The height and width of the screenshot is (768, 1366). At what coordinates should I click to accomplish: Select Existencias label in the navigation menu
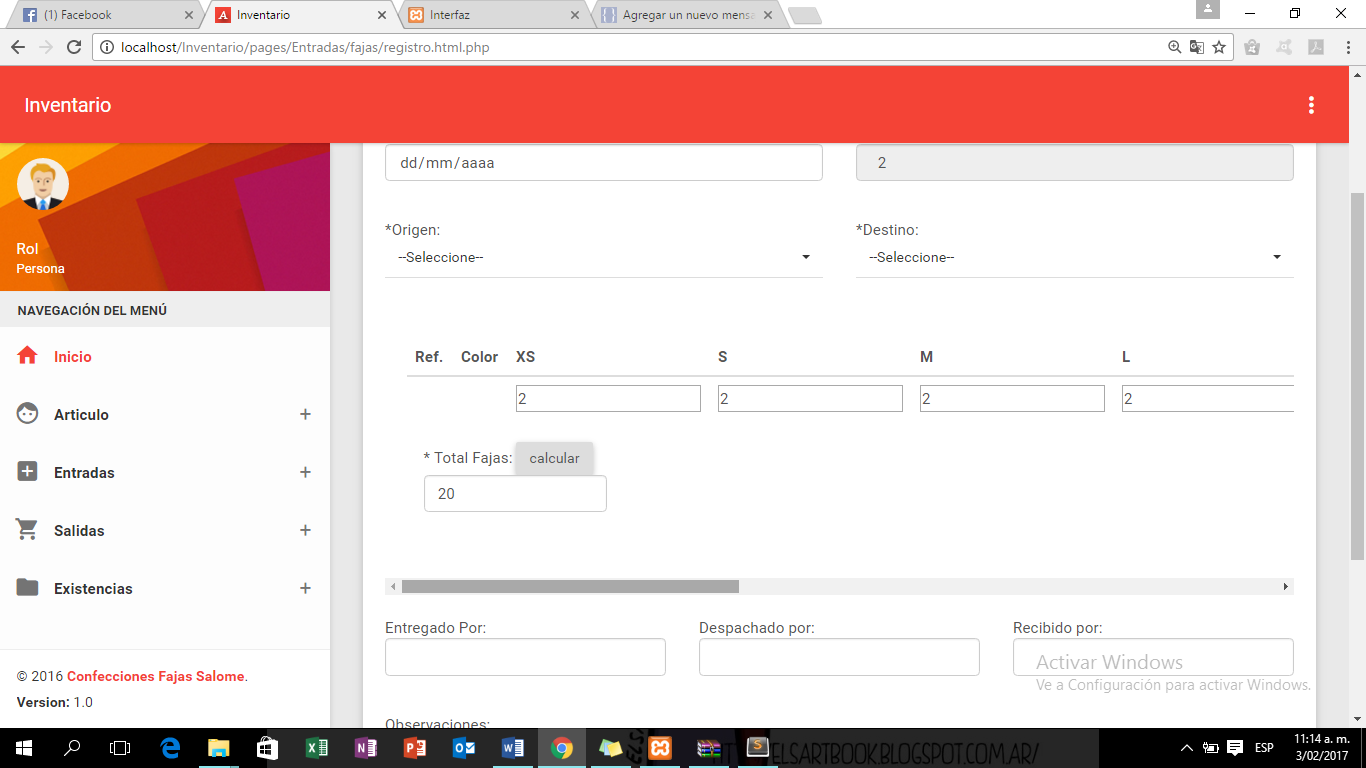(x=93, y=589)
